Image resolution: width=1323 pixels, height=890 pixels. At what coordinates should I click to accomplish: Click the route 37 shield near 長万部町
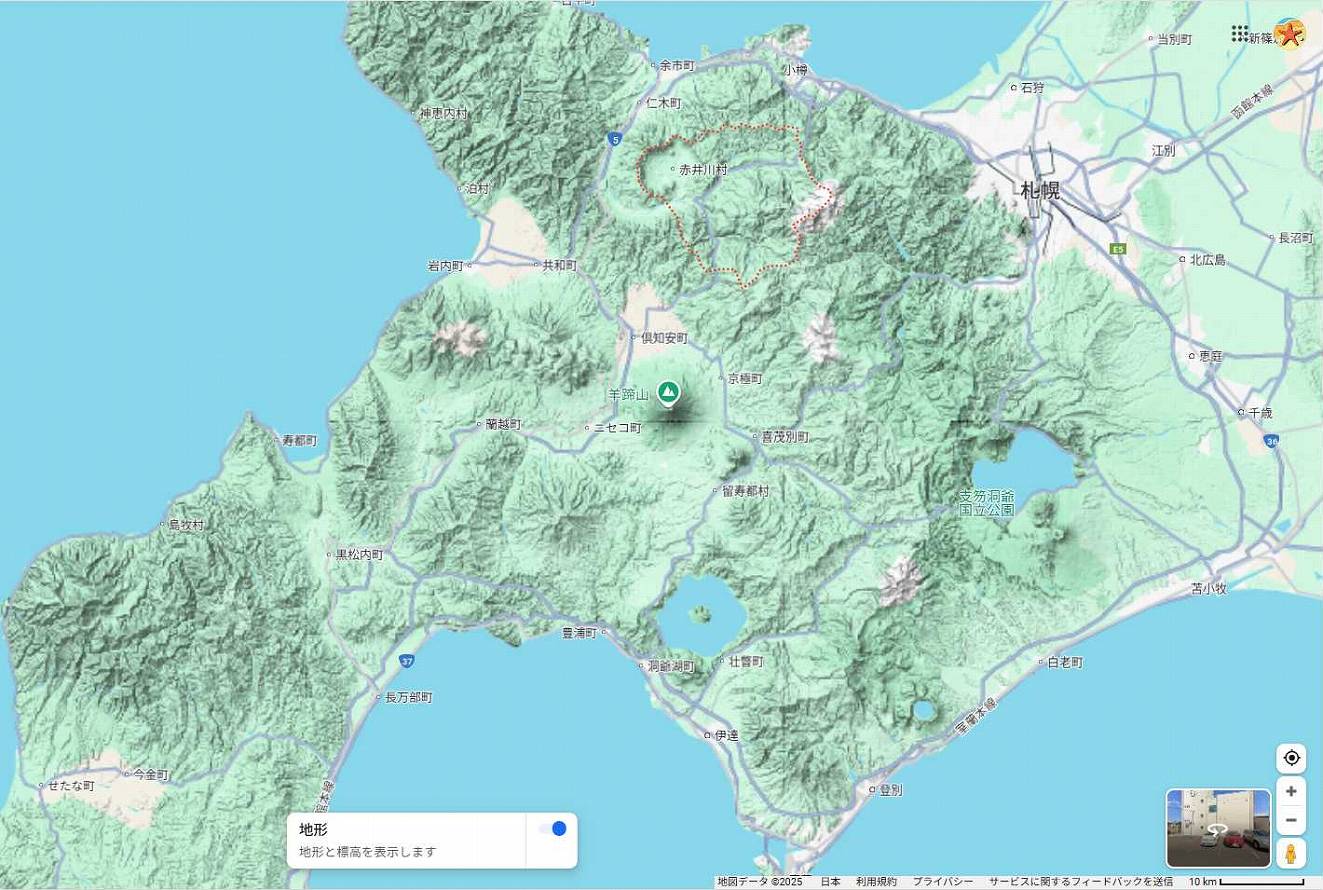click(406, 661)
